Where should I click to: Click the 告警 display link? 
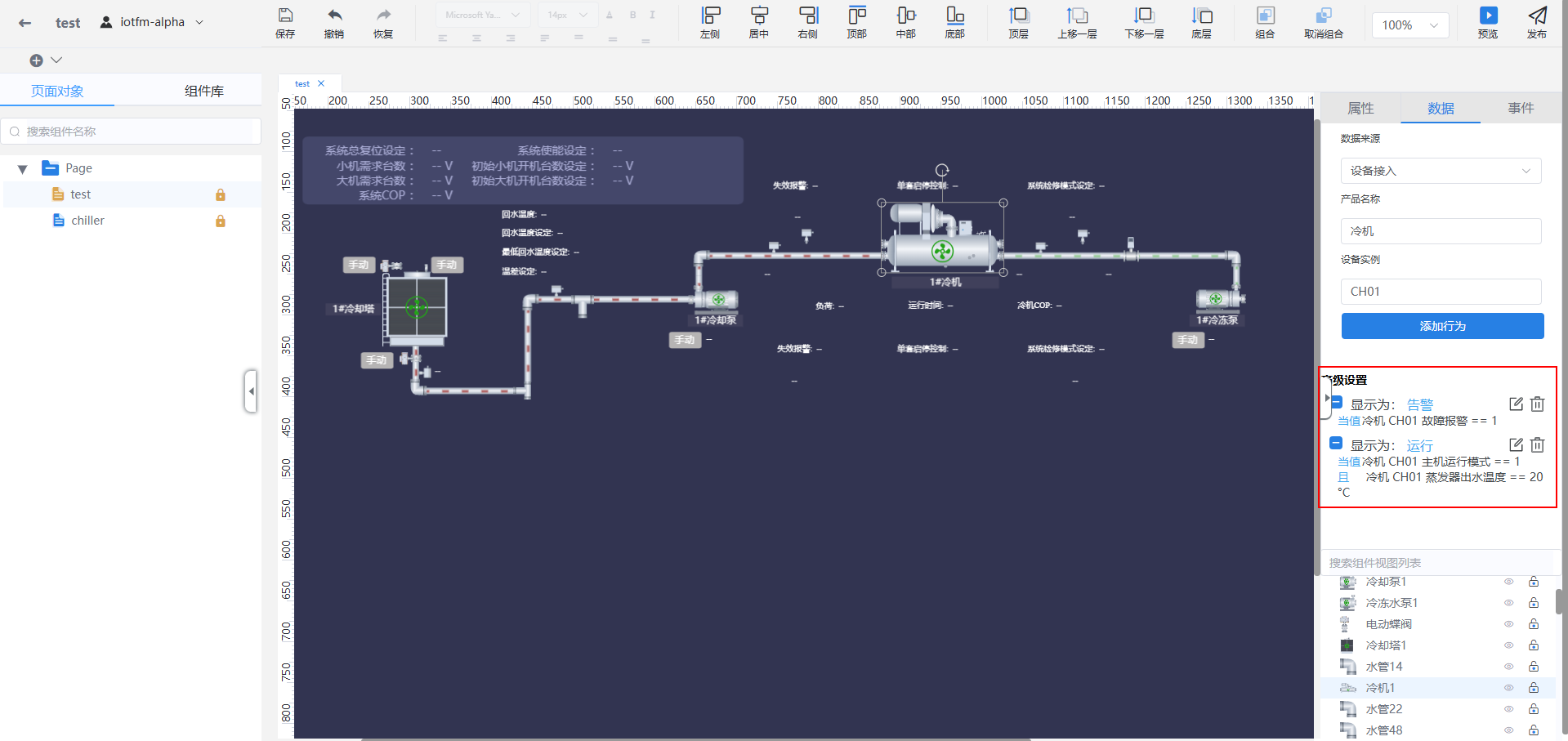(1420, 404)
